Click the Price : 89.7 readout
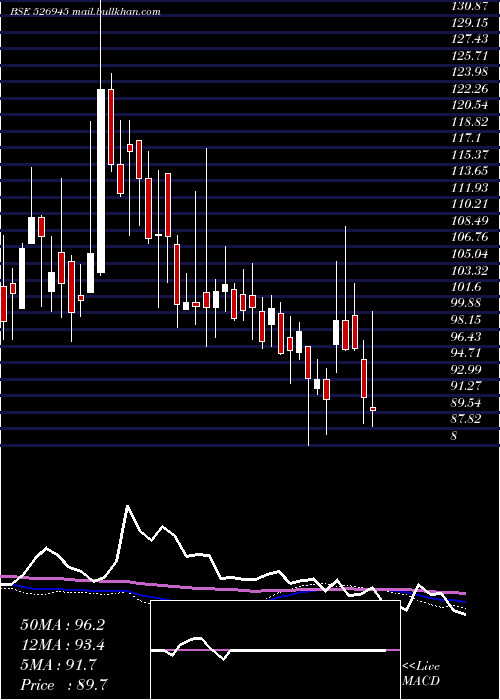Screen dimensions: 500x700 [x=63, y=685]
